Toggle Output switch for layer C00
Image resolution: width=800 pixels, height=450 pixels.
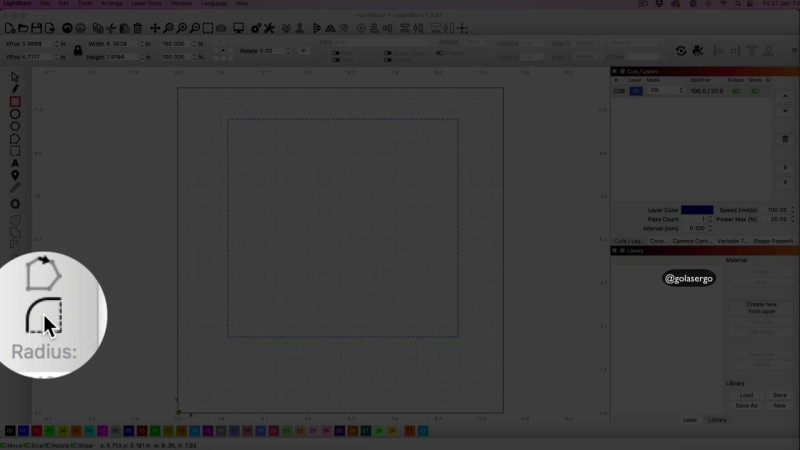737,91
